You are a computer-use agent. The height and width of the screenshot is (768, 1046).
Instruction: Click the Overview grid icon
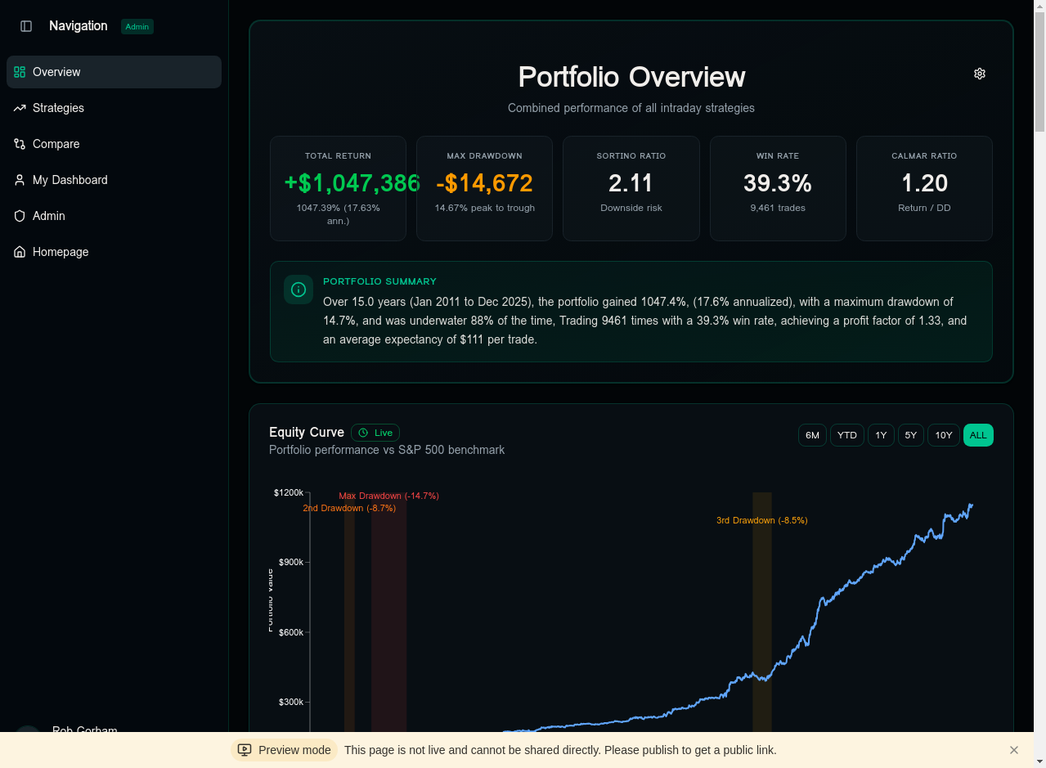[x=20, y=72]
